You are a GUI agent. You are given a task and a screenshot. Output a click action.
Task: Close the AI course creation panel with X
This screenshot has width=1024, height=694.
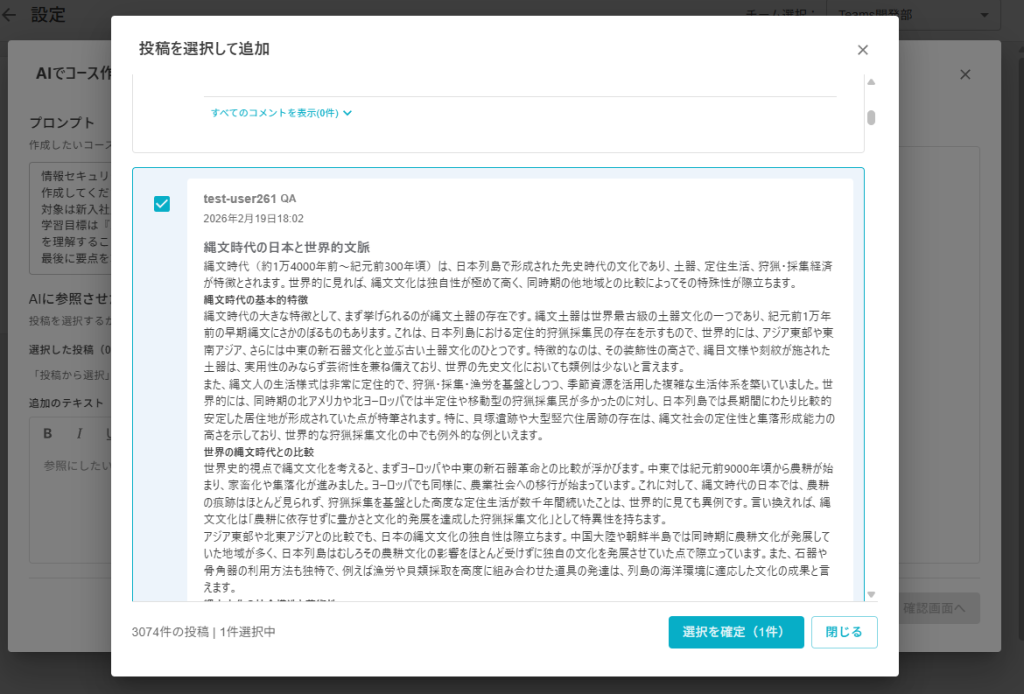(964, 75)
